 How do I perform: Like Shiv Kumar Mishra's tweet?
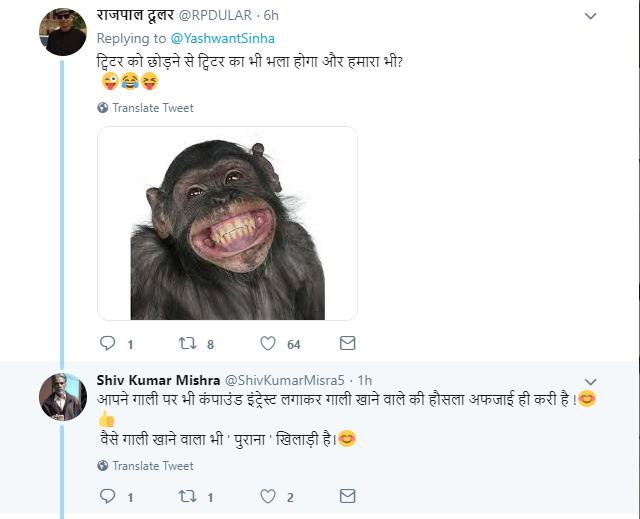click(268, 496)
